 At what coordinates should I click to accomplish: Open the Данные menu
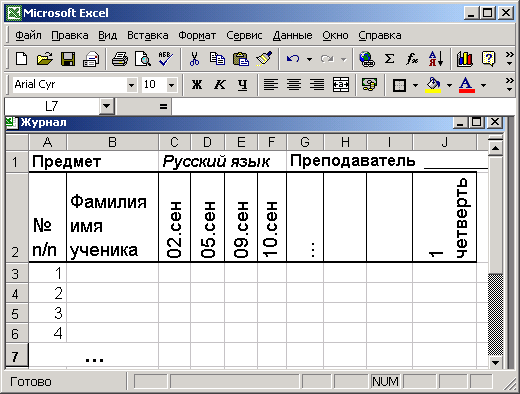point(292,35)
